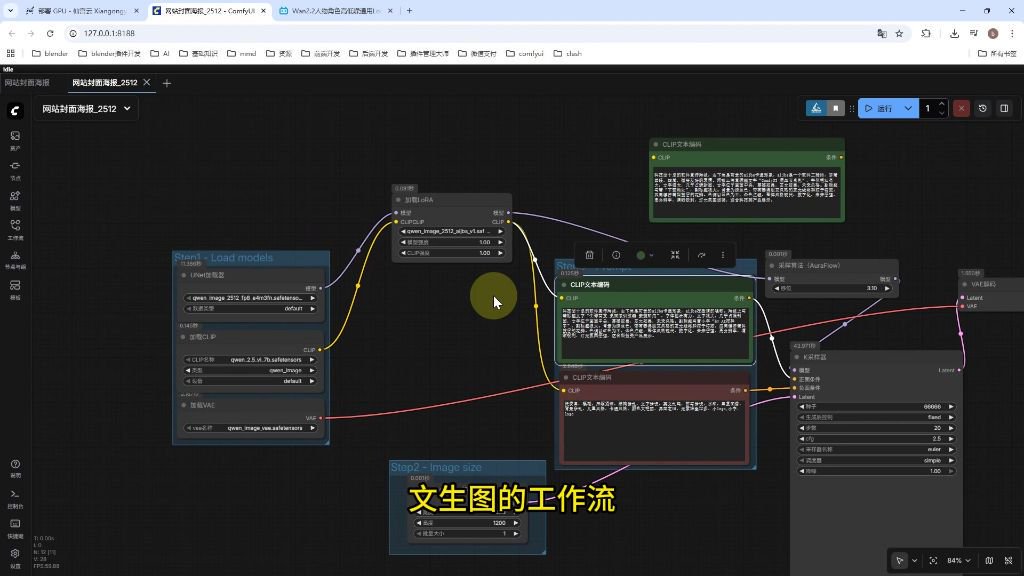Open a new Chrome browser tab
The height and width of the screenshot is (576, 1024).
coord(409,10)
